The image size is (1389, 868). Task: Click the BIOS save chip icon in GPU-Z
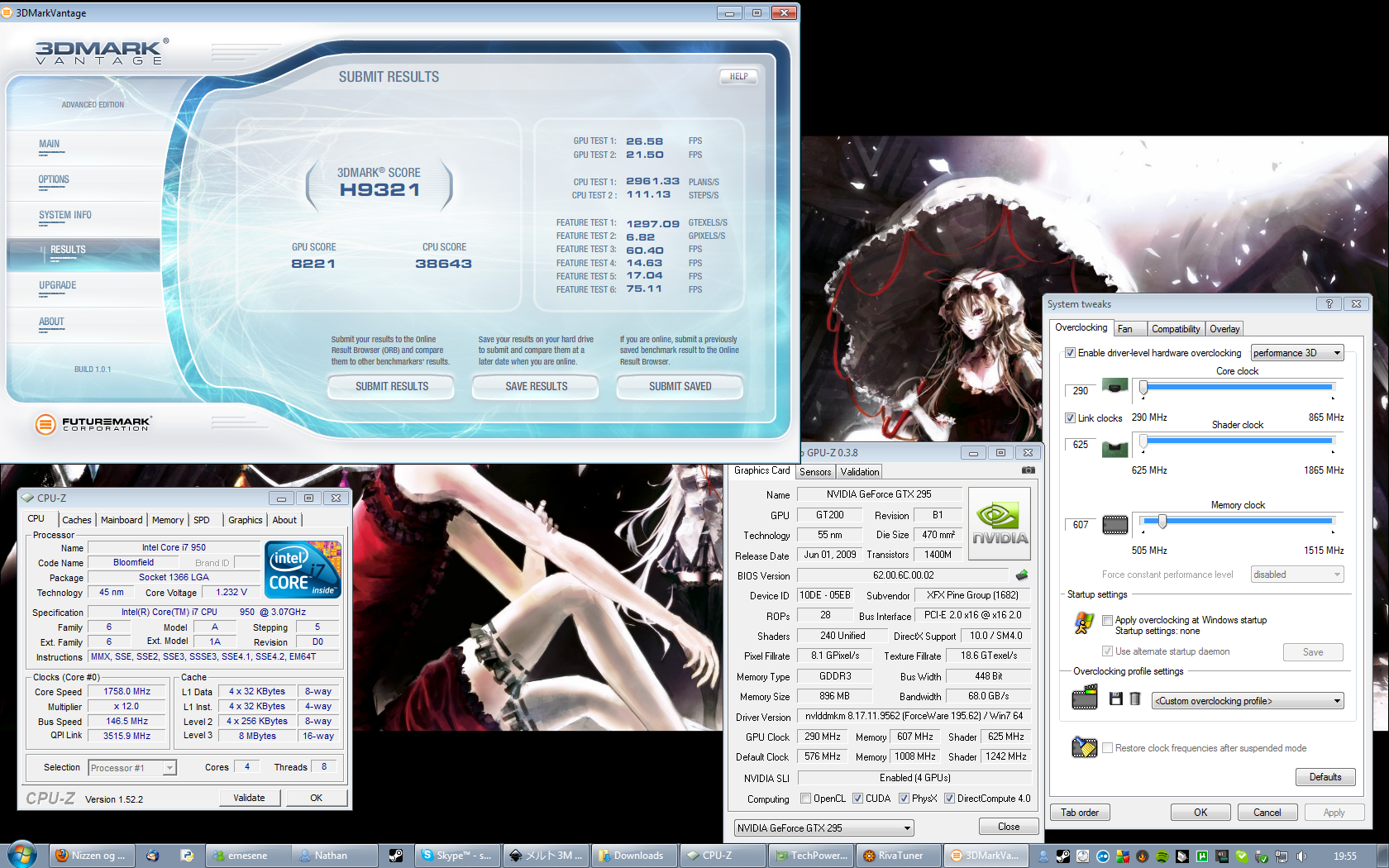1022,575
